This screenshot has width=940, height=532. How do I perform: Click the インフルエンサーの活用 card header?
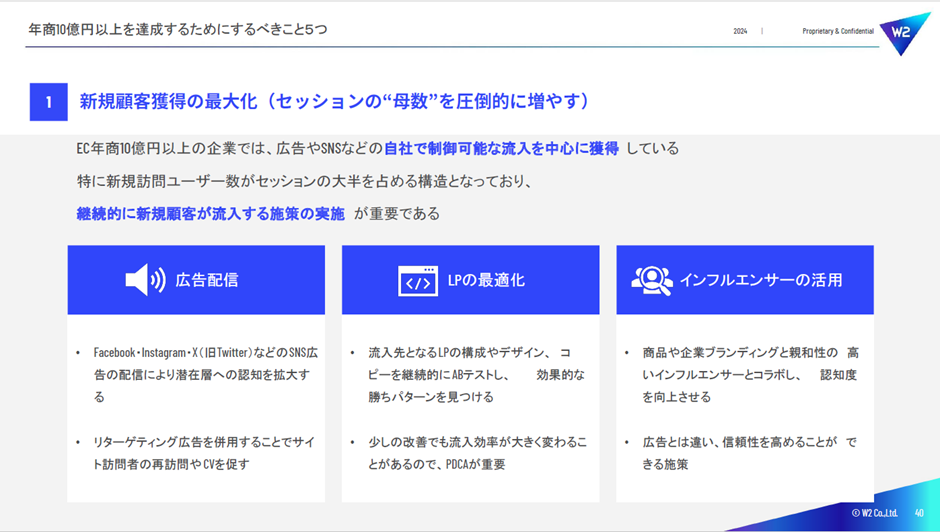(745, 279)
